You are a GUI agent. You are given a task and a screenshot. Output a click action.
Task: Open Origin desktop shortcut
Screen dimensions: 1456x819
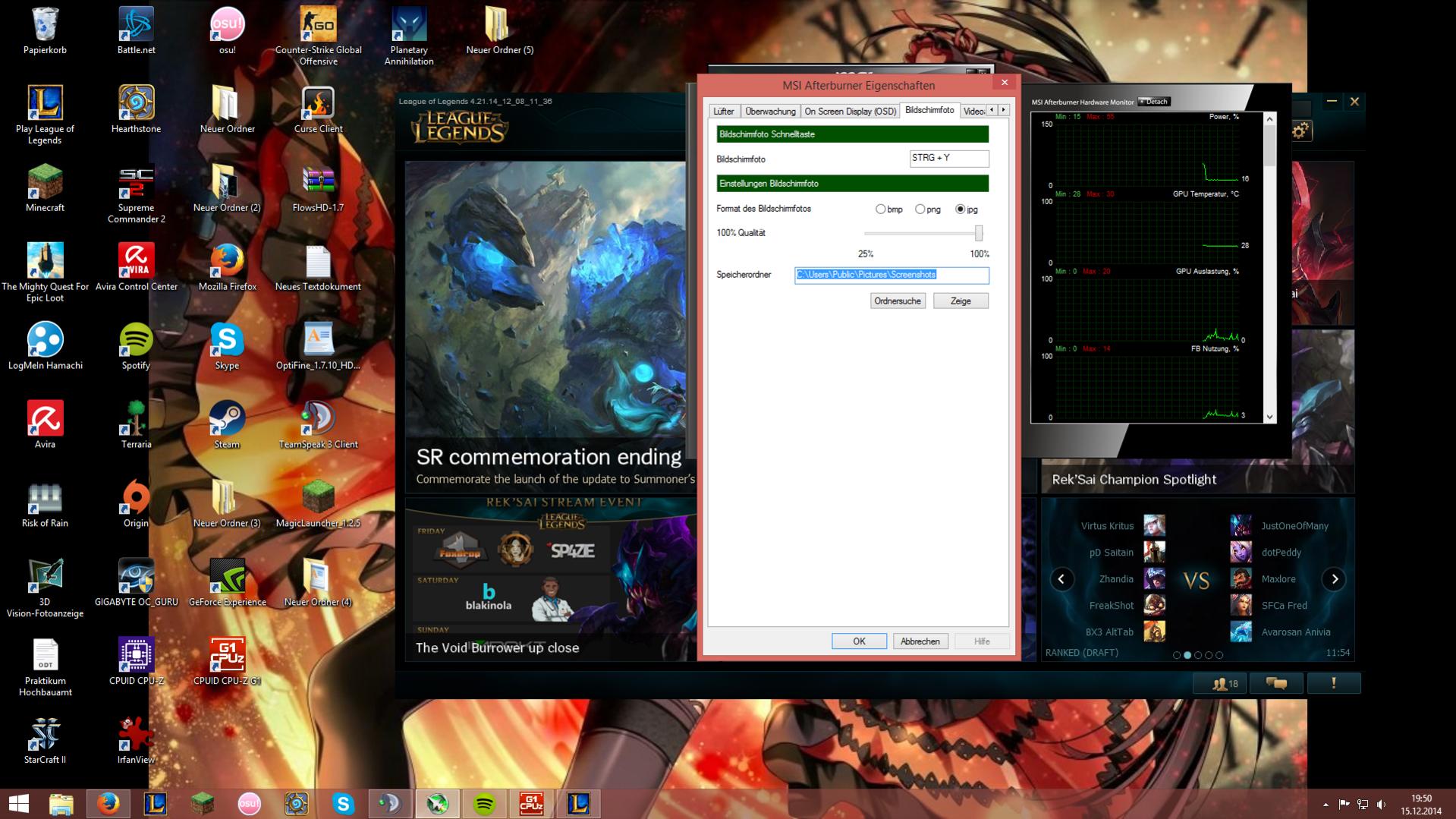pyautogui.click(x=136, y=505)
